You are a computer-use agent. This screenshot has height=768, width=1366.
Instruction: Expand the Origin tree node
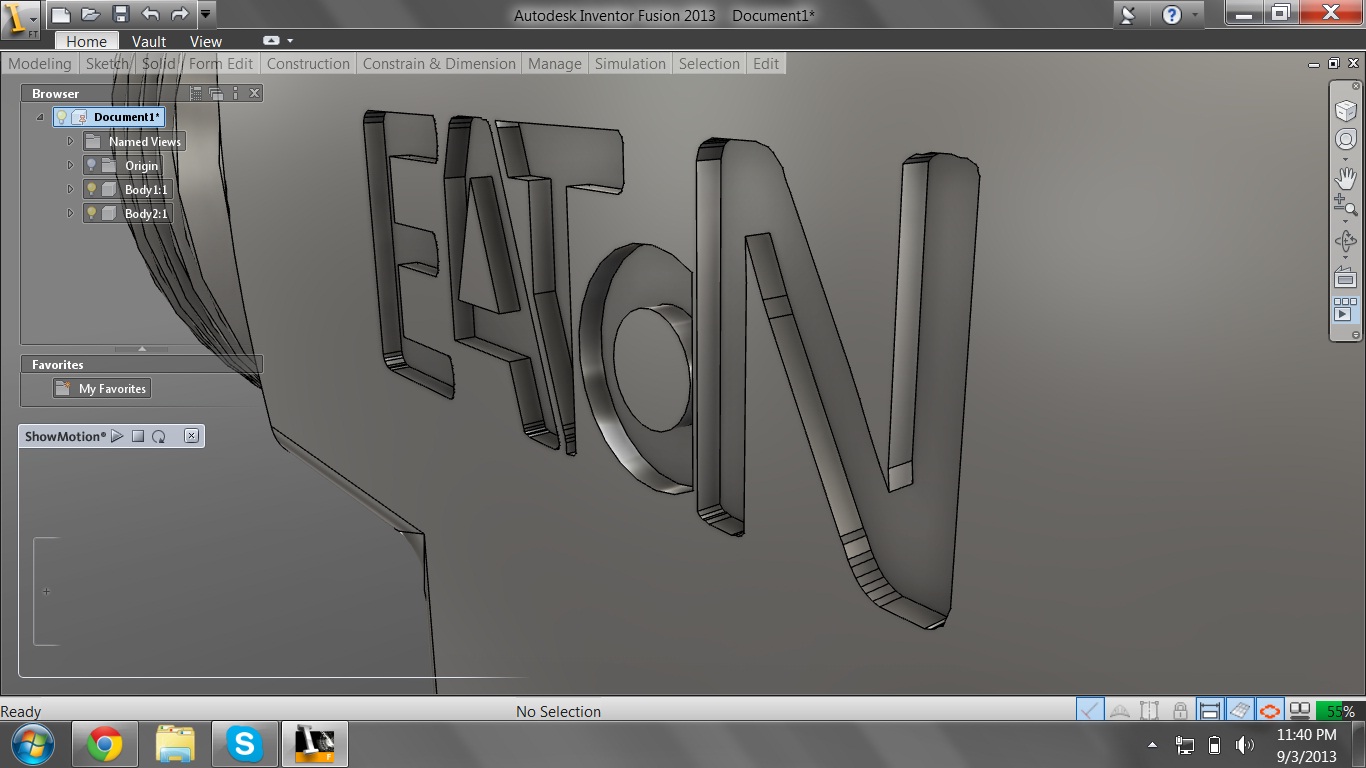tap(70, 165)
